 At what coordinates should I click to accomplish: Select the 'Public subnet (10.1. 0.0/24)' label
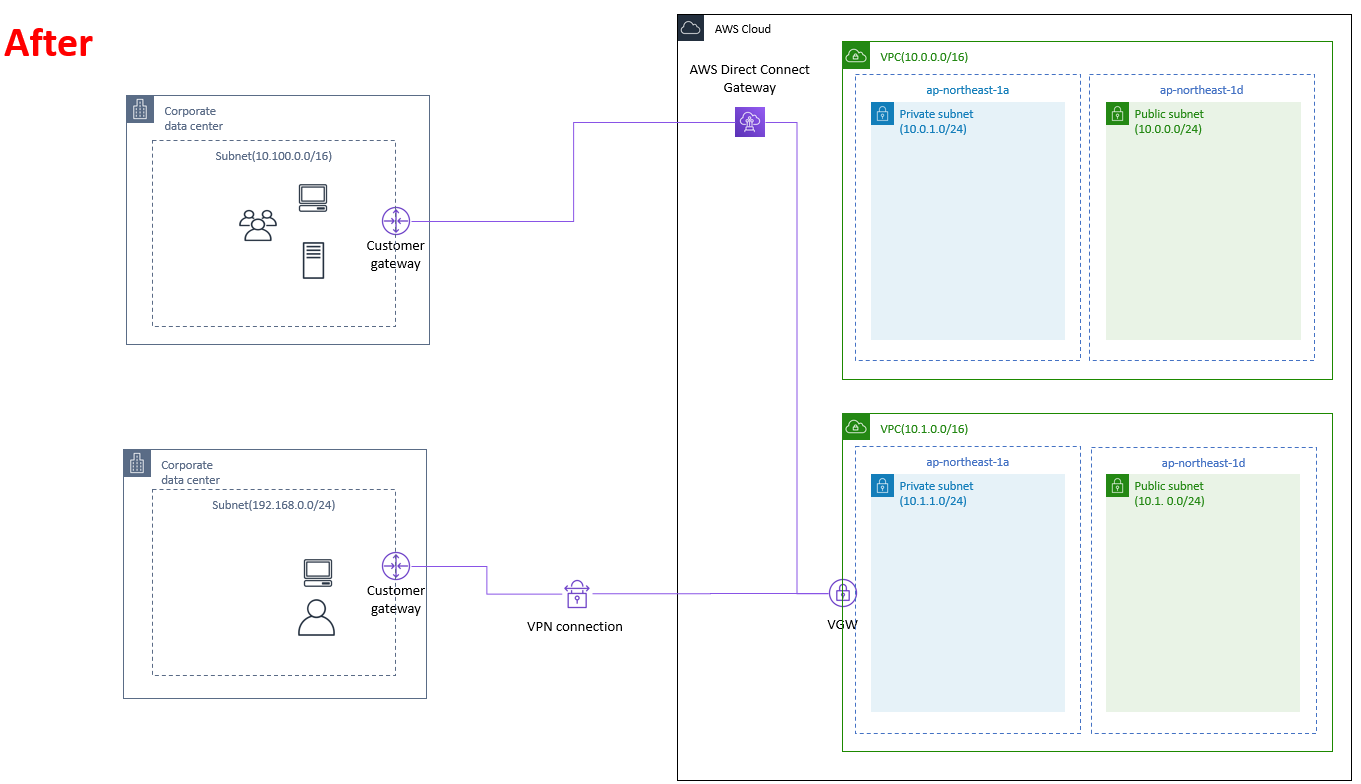click(x=1169, y=493)
